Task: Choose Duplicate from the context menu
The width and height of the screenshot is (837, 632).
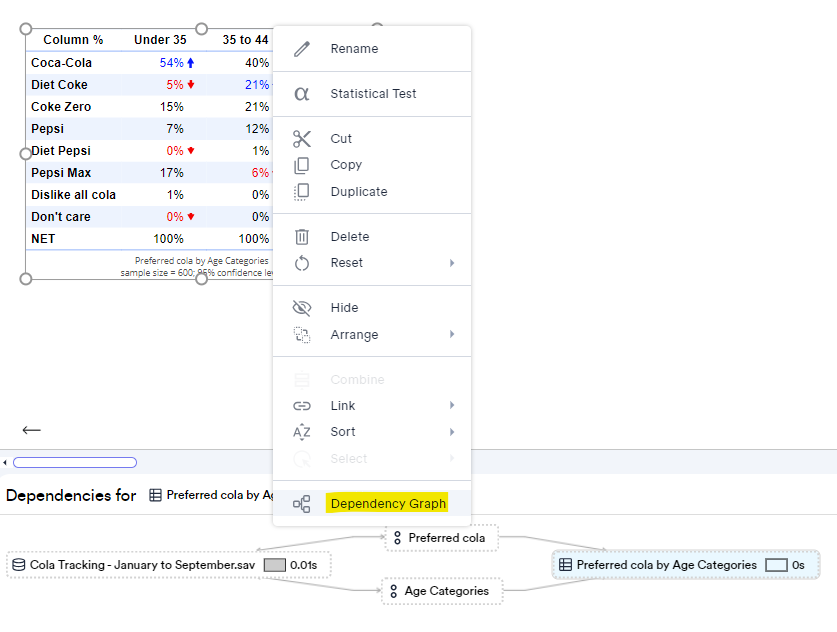Action: tap(360, 191)
